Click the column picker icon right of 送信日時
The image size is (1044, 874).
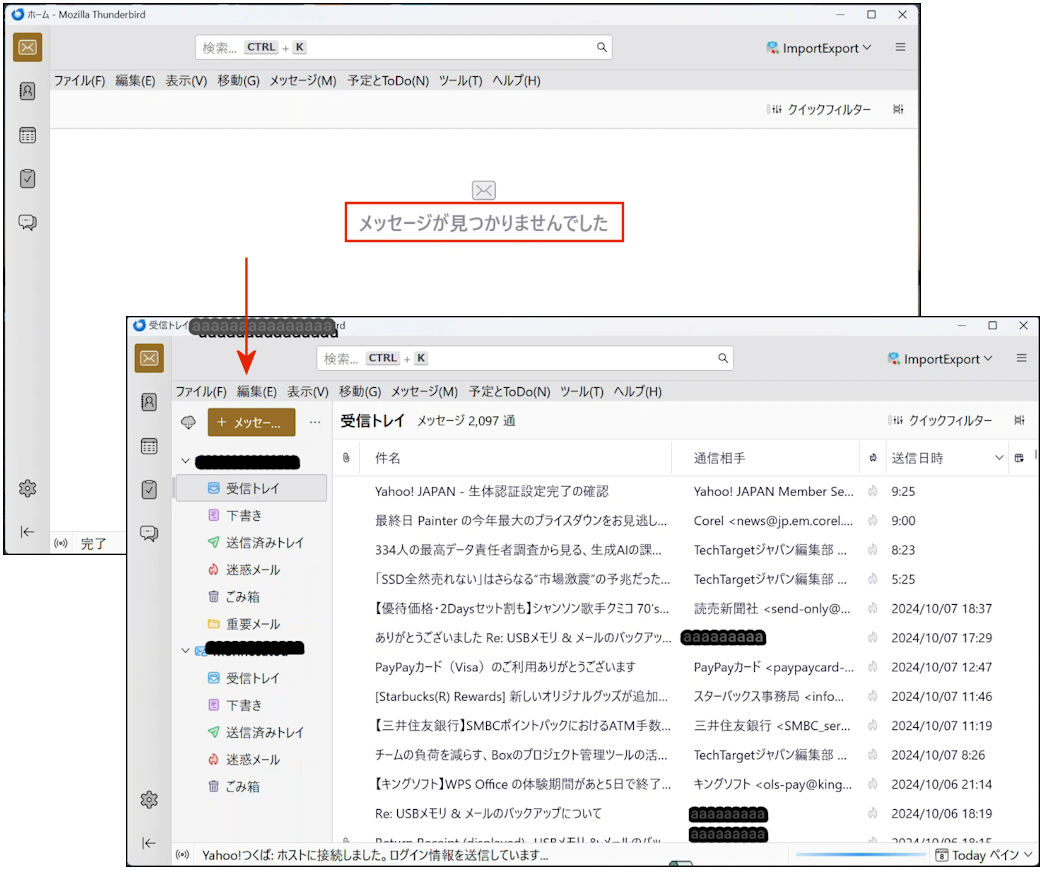pyautogui.click(x=1019, y=458)
